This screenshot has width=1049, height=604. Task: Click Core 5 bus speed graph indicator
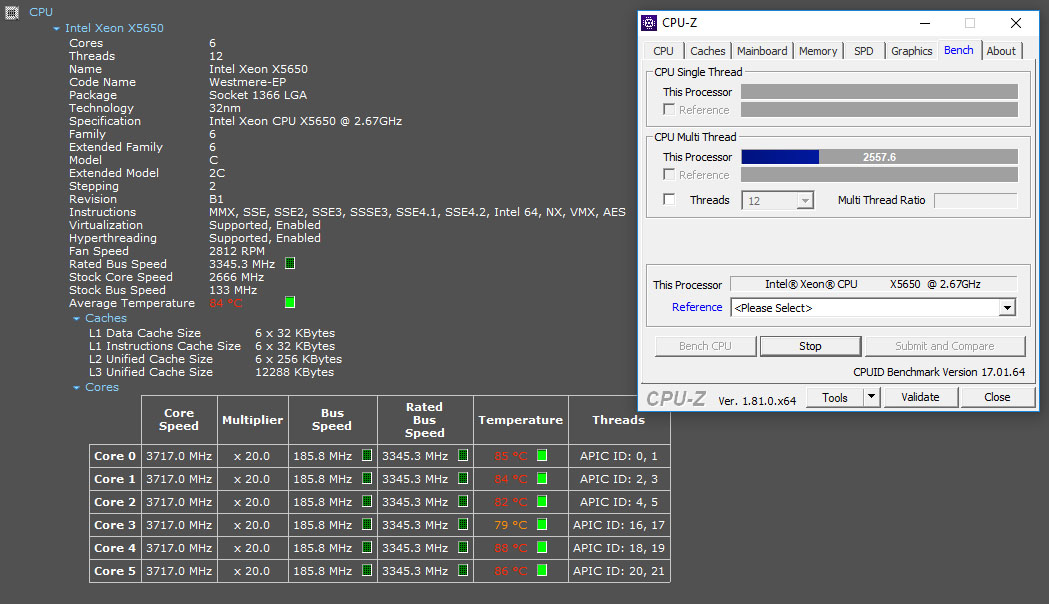coord(367,570)
